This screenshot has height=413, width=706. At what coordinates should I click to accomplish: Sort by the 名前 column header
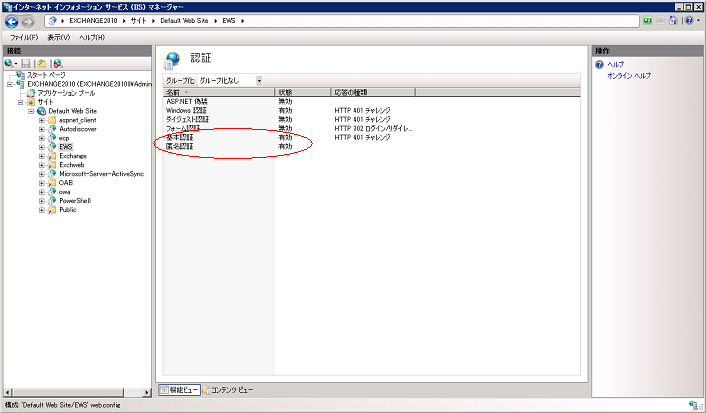pyautogui.click(x=219, y=92)
